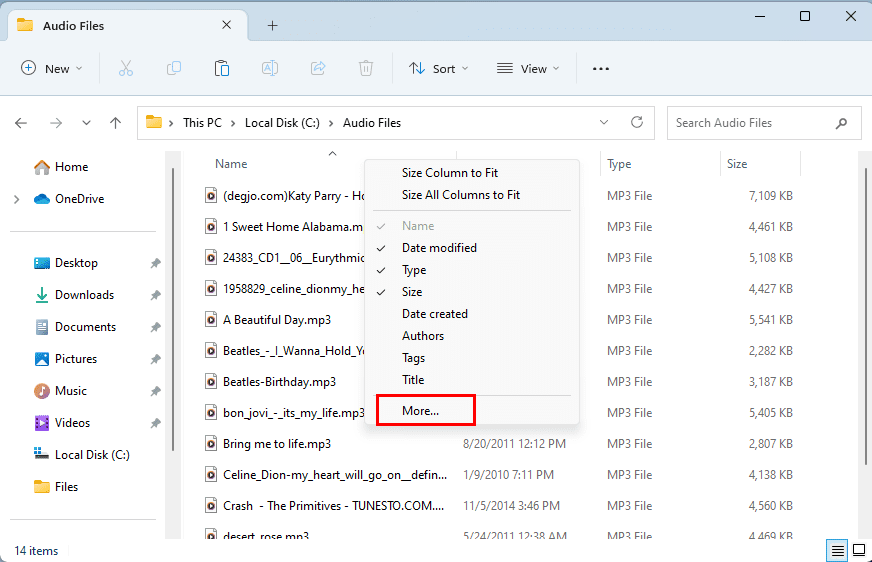Click the Search Audio Files box
The image size is (872, 562).
(750, 123)
